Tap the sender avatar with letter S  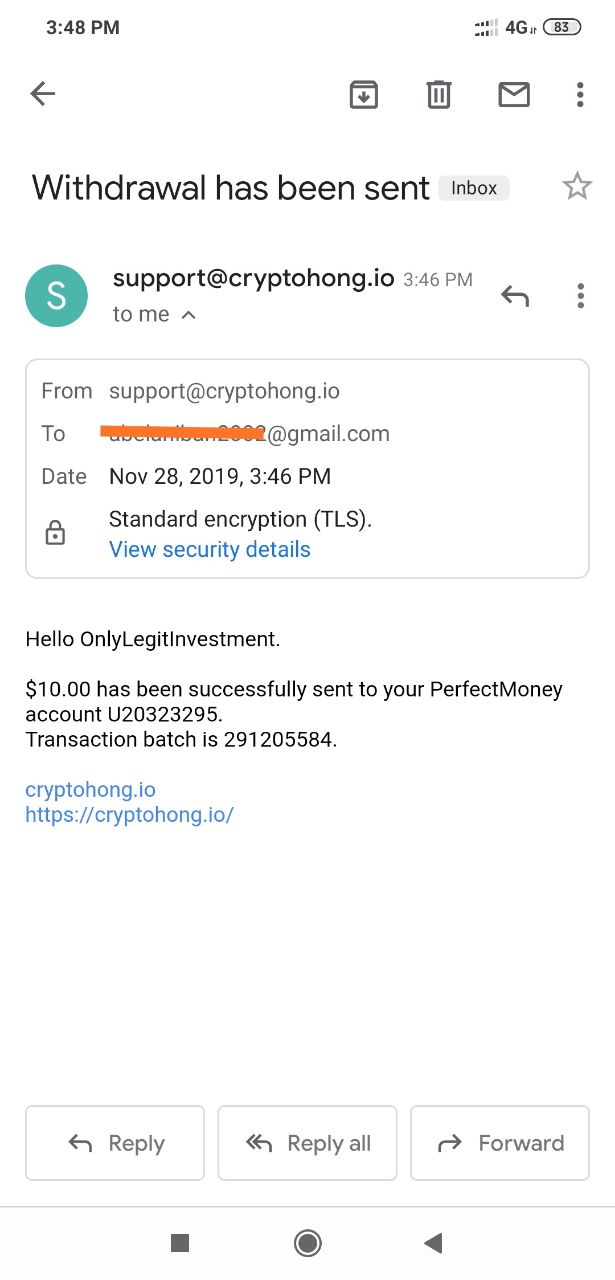coord(56,296)
